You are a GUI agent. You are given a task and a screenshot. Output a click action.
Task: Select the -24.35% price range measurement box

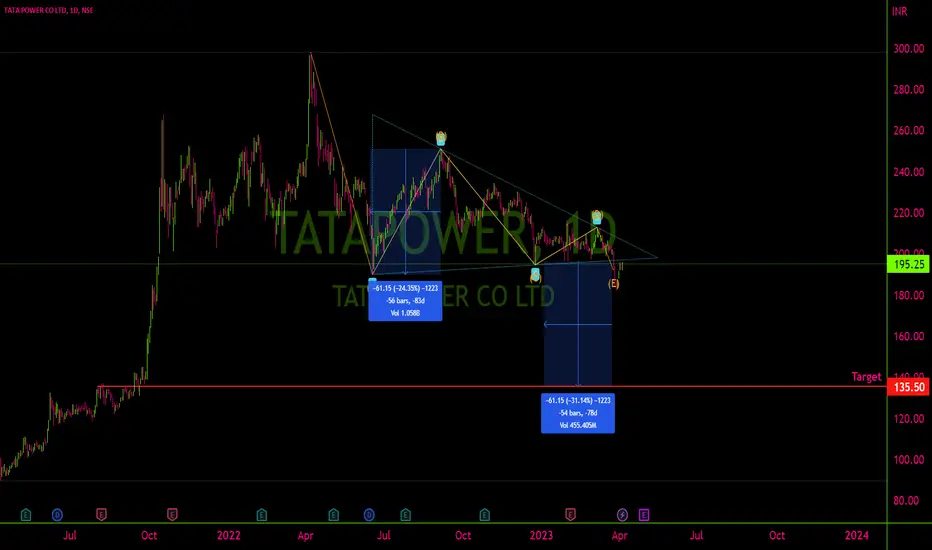[405, 300]
